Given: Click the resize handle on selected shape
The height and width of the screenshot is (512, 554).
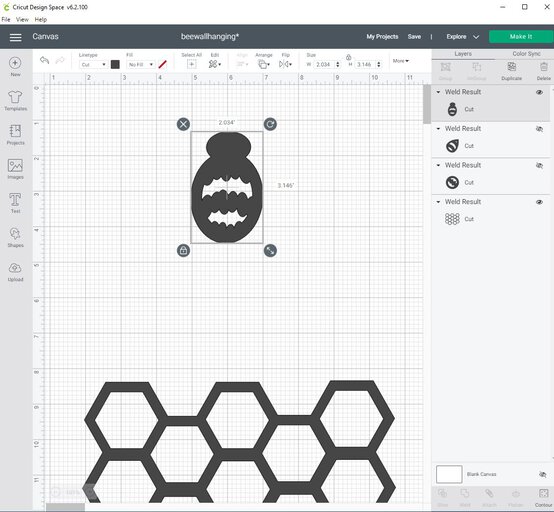Looking at the screenshot, I should coord(270,251).
